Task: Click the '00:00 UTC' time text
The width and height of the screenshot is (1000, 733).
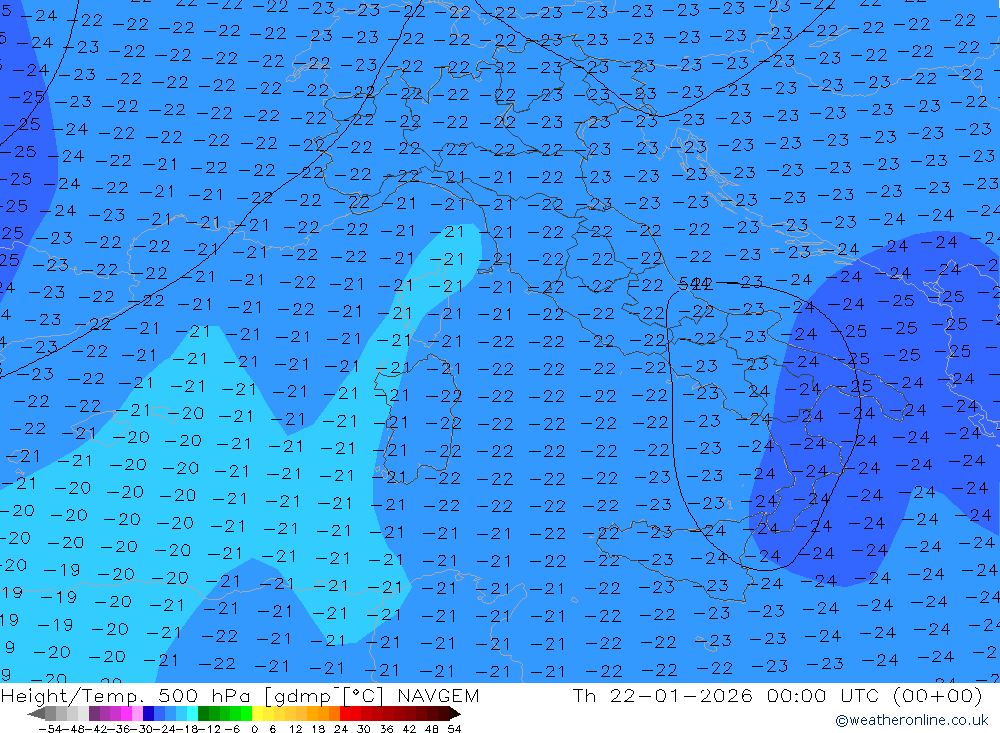Action: click(825, 696)
